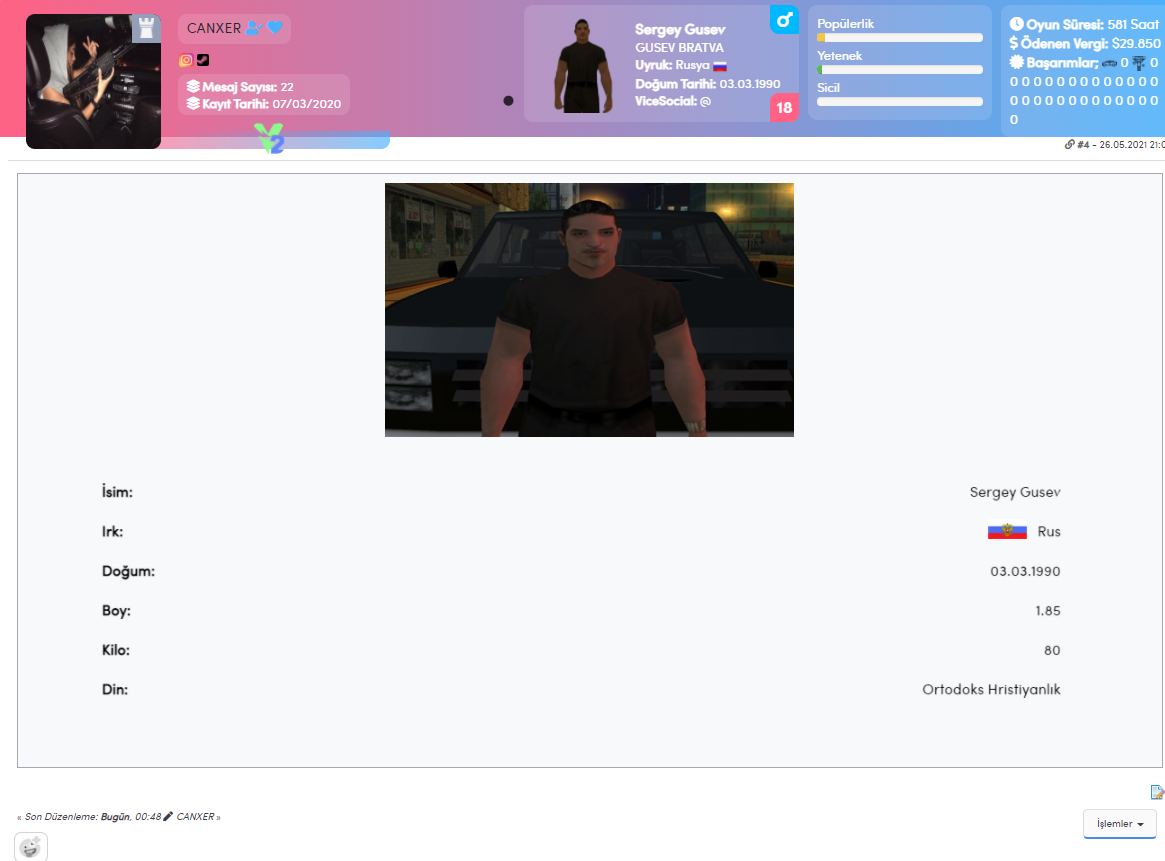
Task: Click the green V2 badge icon
Action: pos(270,138)
